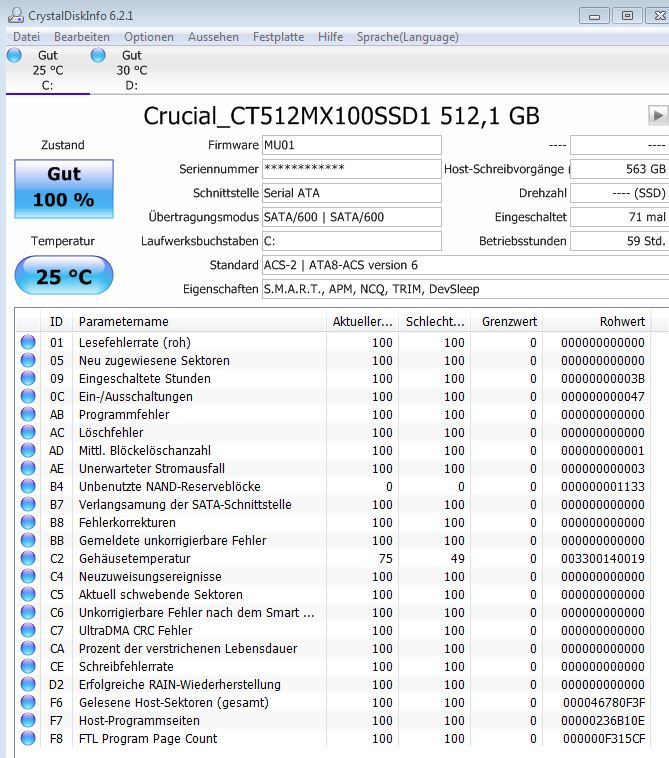Screen dimensions: 669x758
Task: Click status icon for UltraDMA CRC Fehler
Action: click(x=28, y=630)
